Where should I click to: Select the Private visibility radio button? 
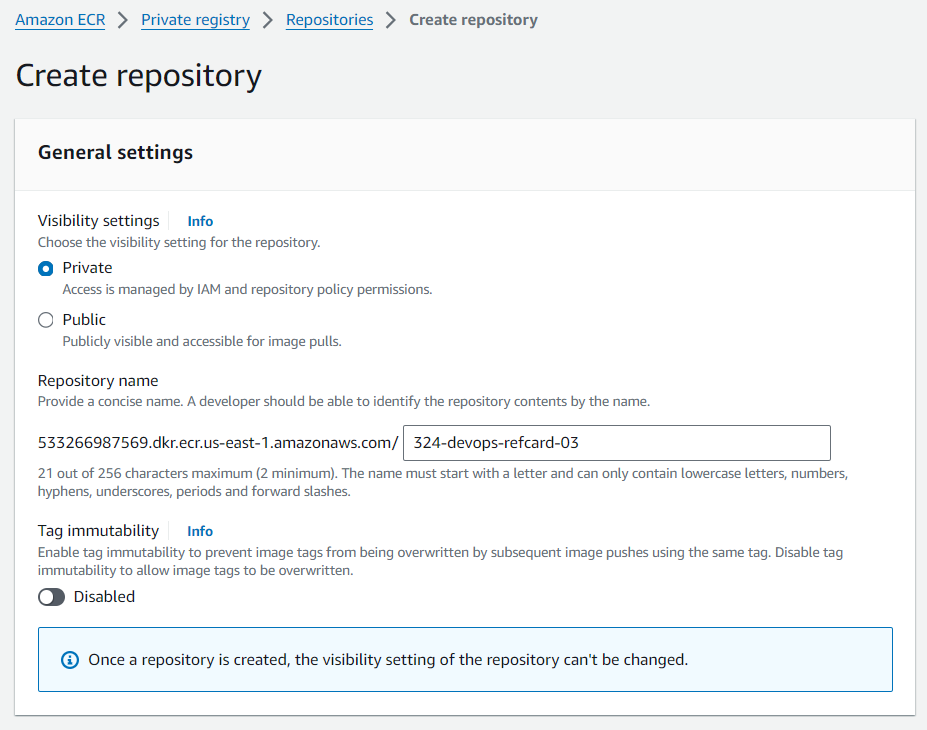coord(46,268)
